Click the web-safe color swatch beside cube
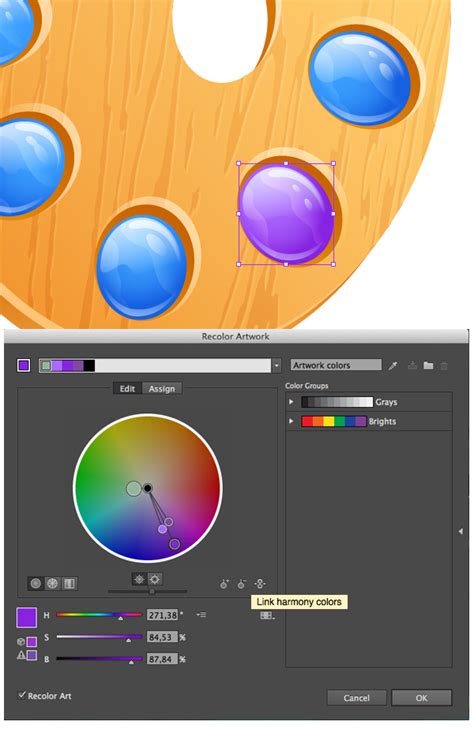The image size is (474, 729). [x=32, y=642]
